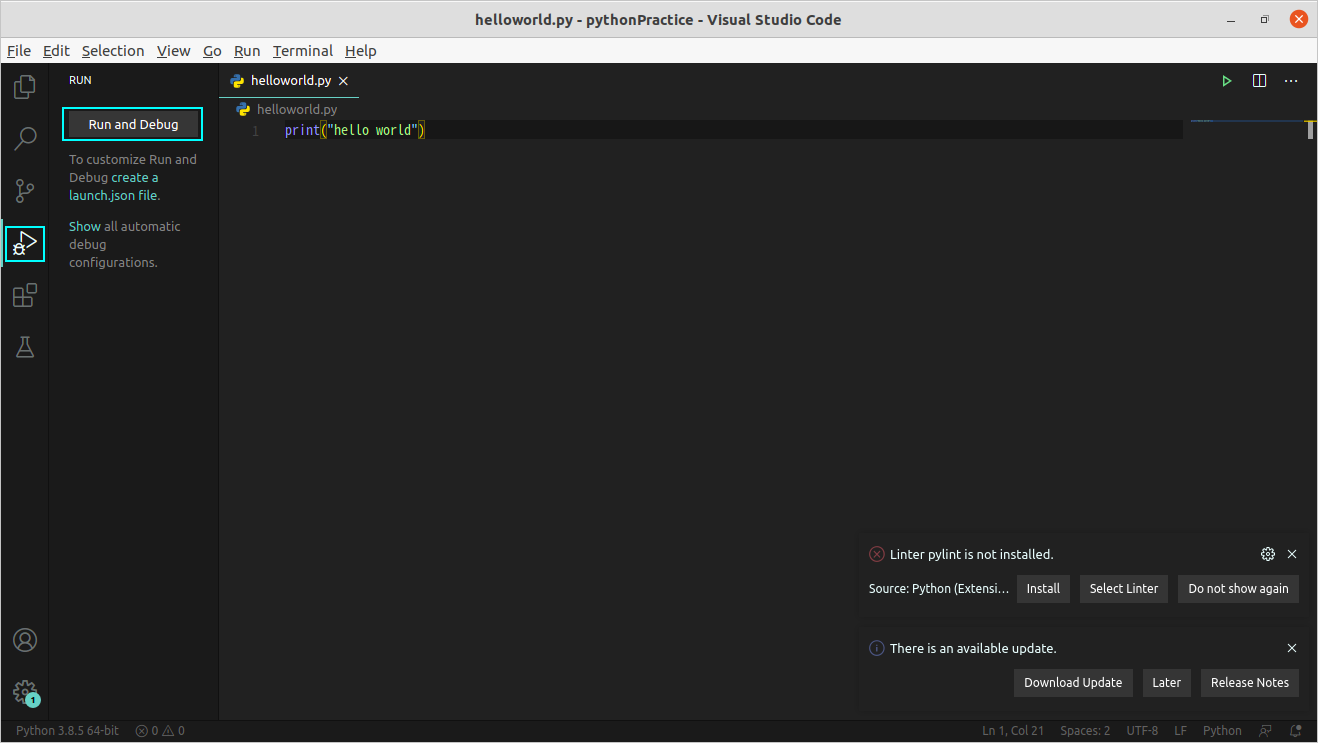This screenshot has width=1318, height=743.
Task: Open linter notification settings gear
Action: click(1268, 554)
